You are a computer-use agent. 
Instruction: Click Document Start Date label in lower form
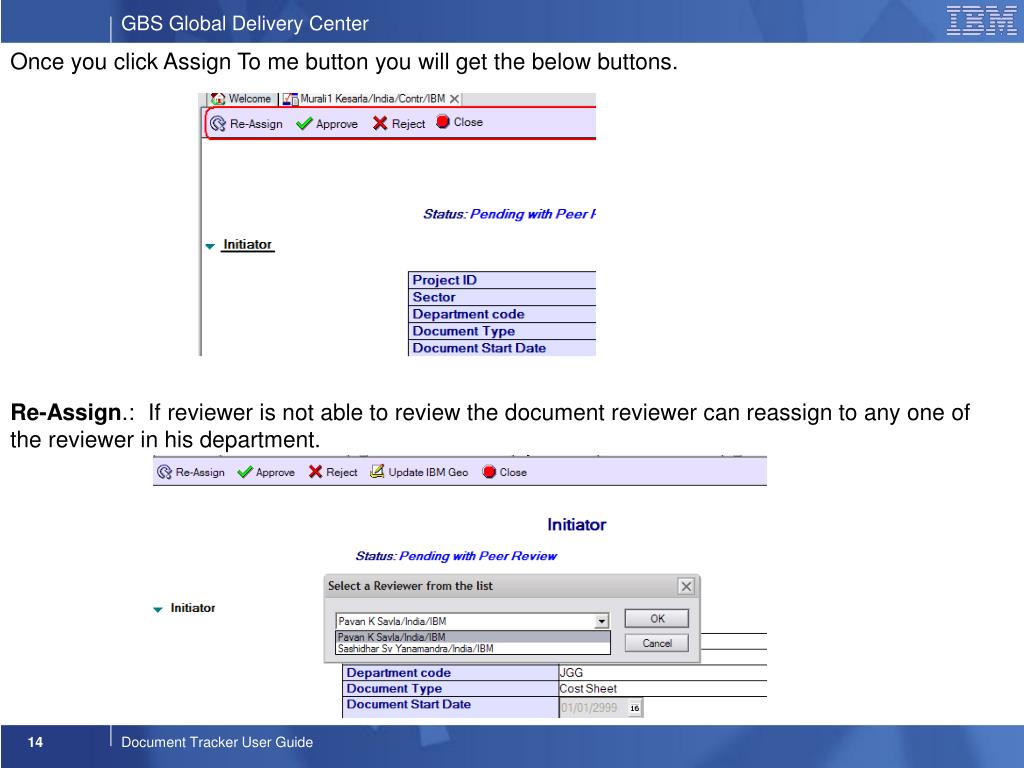point(408,704)
